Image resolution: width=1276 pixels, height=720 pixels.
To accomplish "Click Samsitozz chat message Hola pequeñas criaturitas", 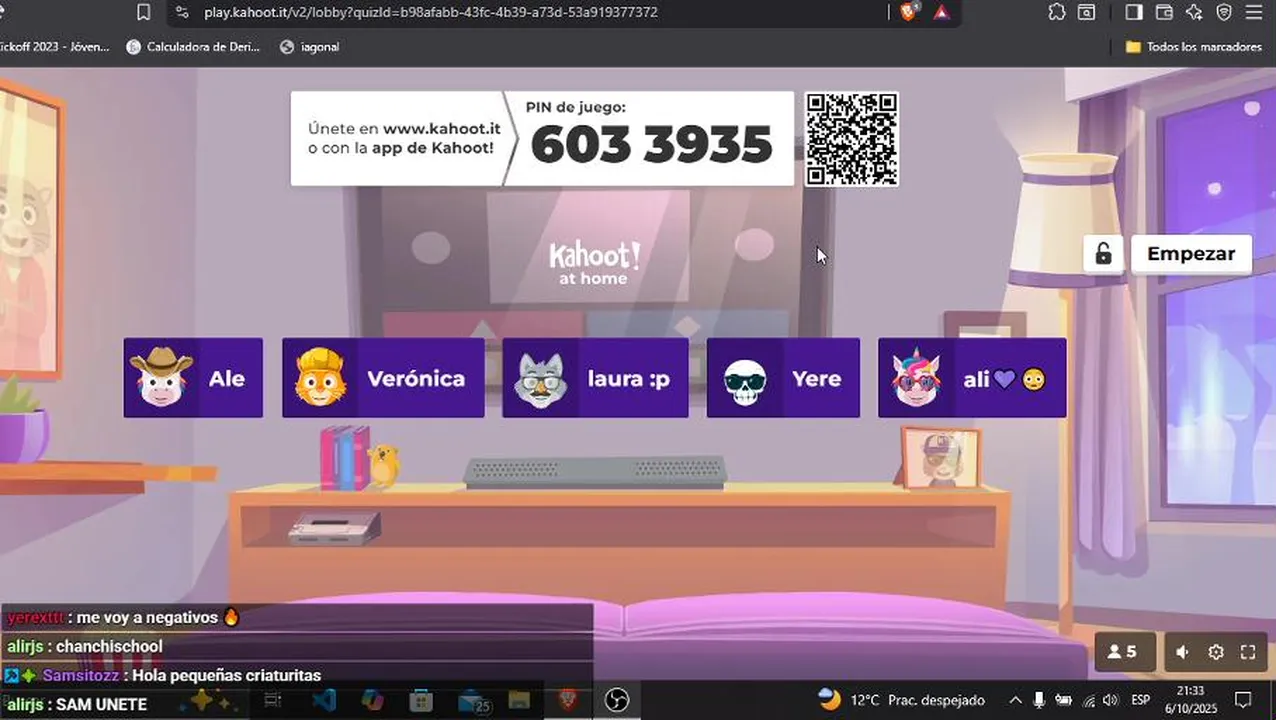I will coord(226,676).
